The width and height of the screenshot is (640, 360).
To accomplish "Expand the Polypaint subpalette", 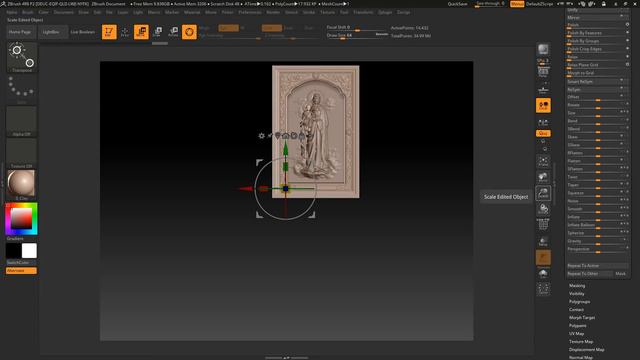I will [x=578, y=326].
